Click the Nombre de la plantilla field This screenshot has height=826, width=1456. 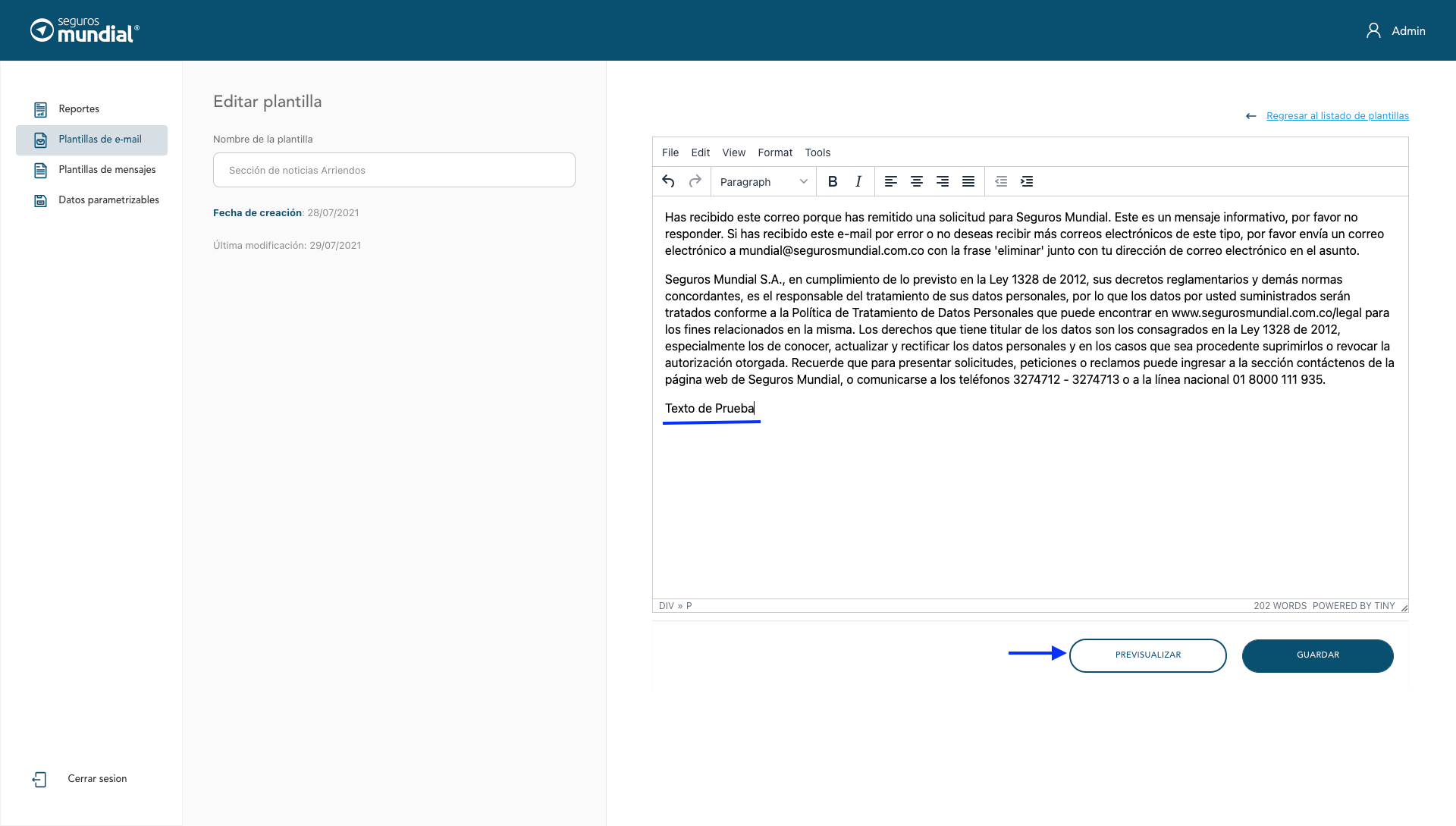point(394,170)
